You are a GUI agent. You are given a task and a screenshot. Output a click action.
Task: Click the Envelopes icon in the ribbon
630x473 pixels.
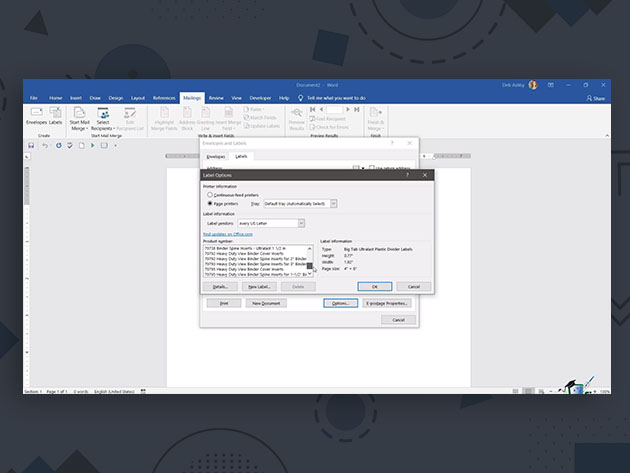(x=36, y=116)
